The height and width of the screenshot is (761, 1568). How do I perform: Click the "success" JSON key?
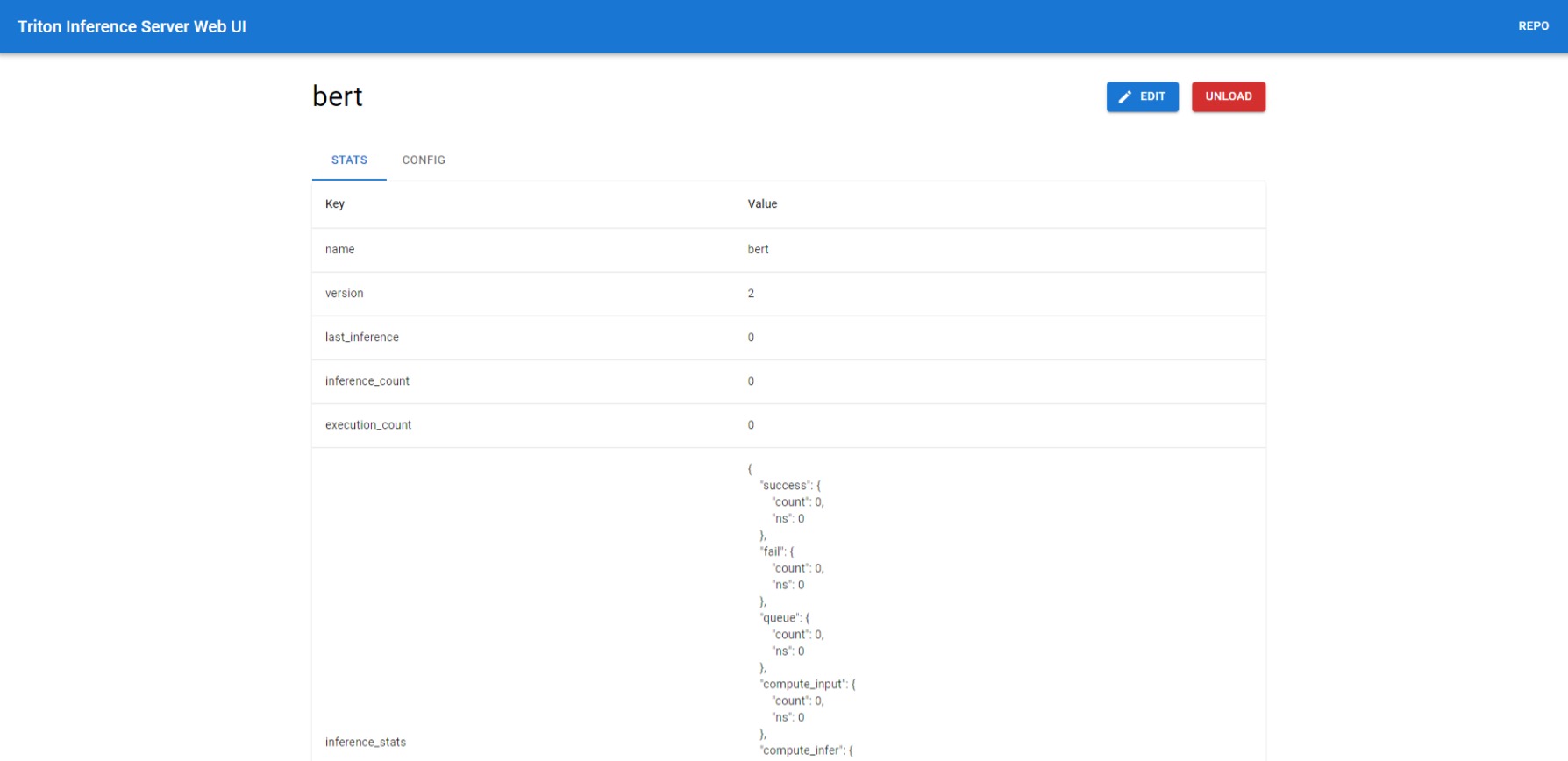pyautogui.click(x=785, y=485)
